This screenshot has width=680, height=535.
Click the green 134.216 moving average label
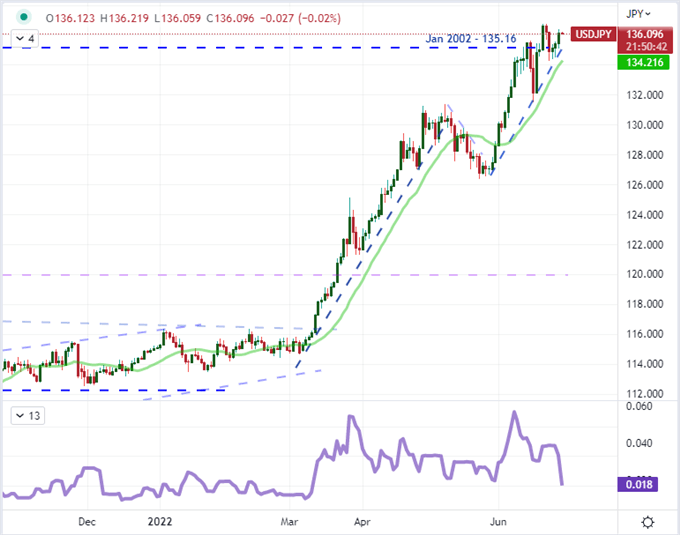point(644,62)
